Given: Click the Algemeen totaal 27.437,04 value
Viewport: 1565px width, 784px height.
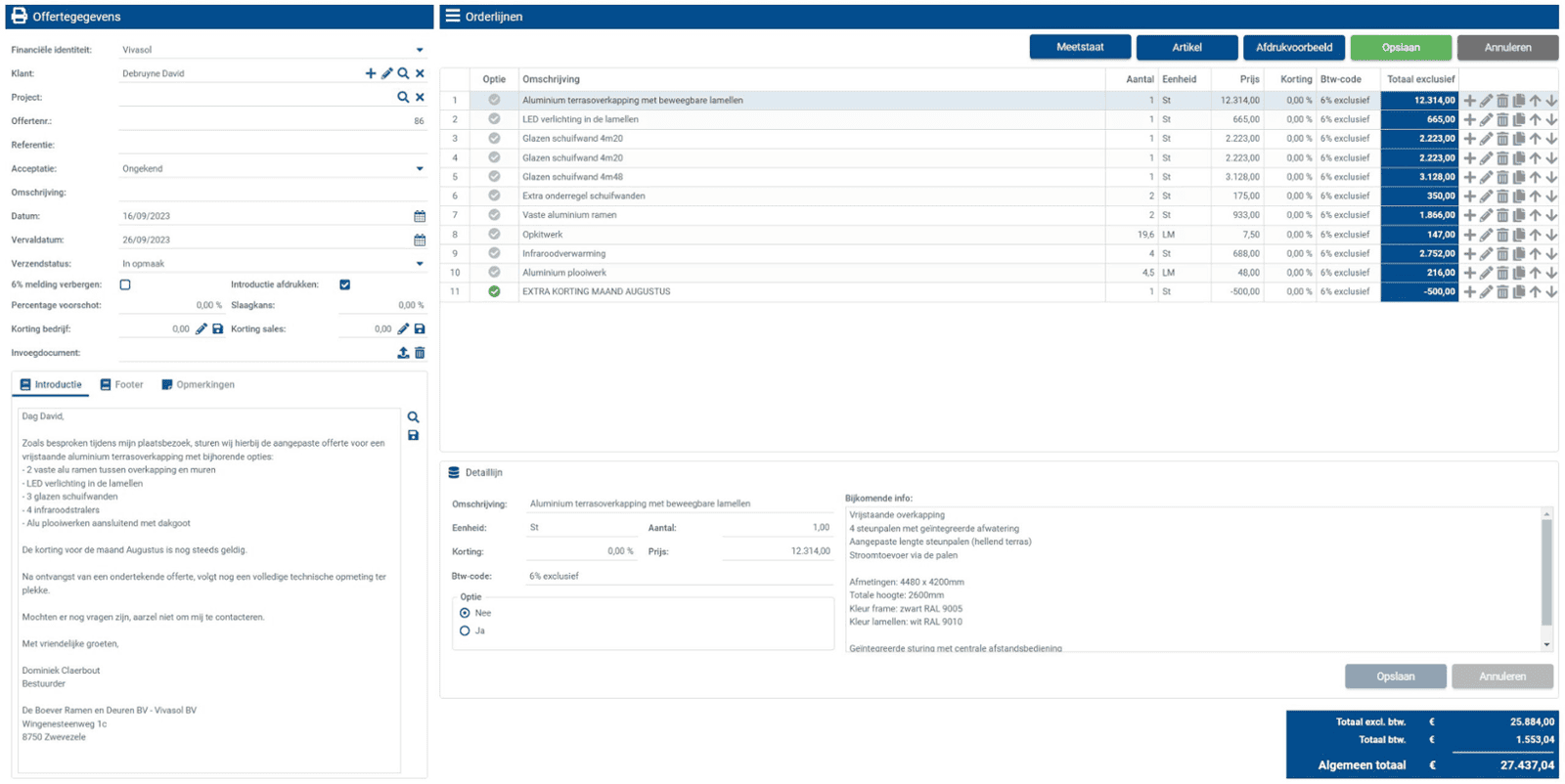Looking at the screenshot, I should click(x=1527, y=765).
